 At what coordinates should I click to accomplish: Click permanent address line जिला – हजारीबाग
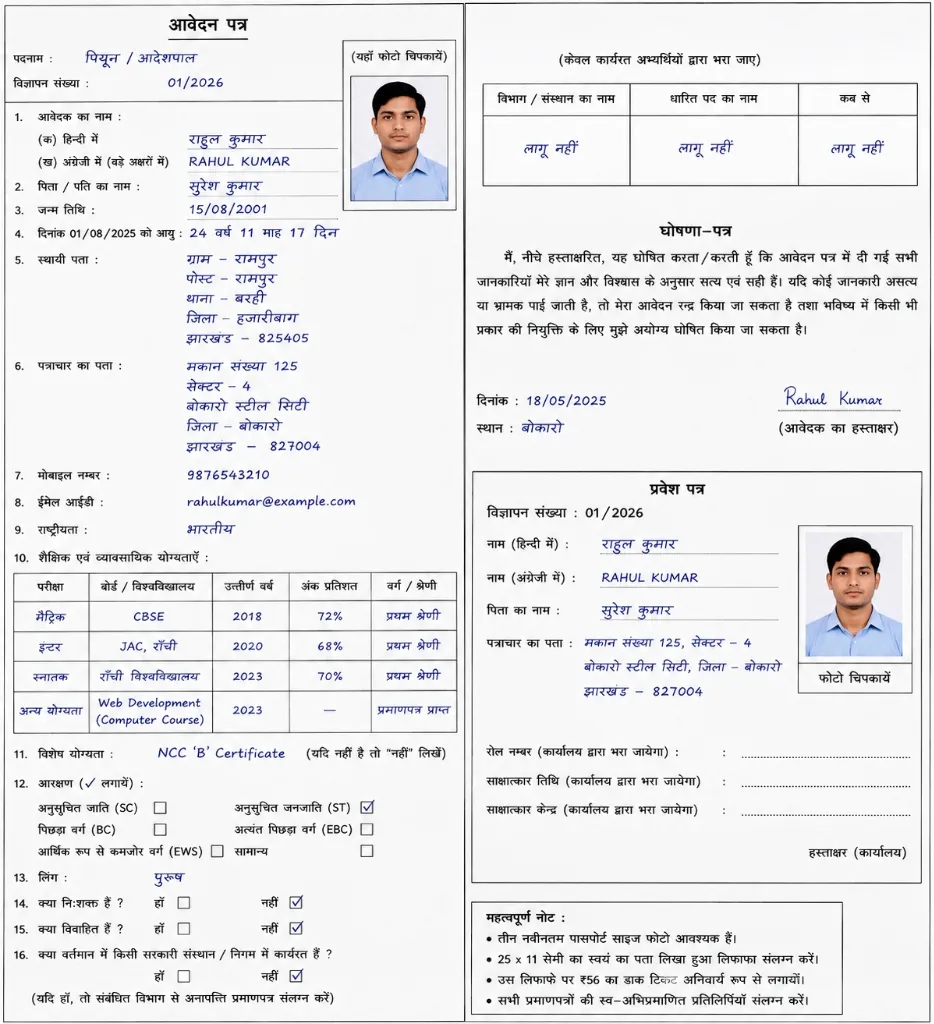tap(242, 318)
